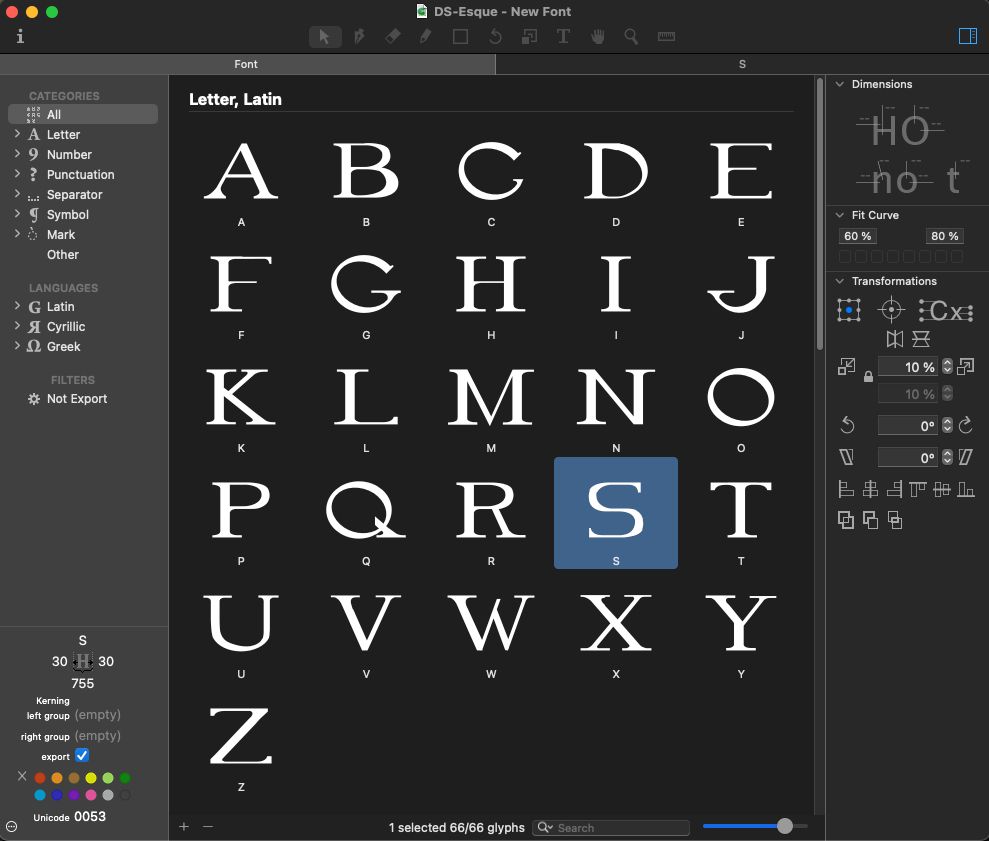Viewport: 989px width, 841px height.
Task: Clear glyph color with X button
Action: point(22,776)
